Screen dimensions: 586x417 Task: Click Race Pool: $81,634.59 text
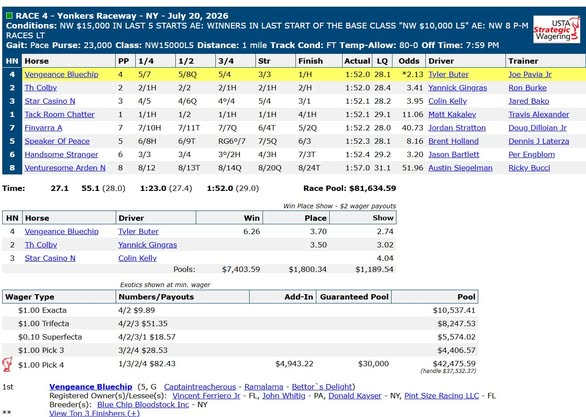[x=349, y=188]
